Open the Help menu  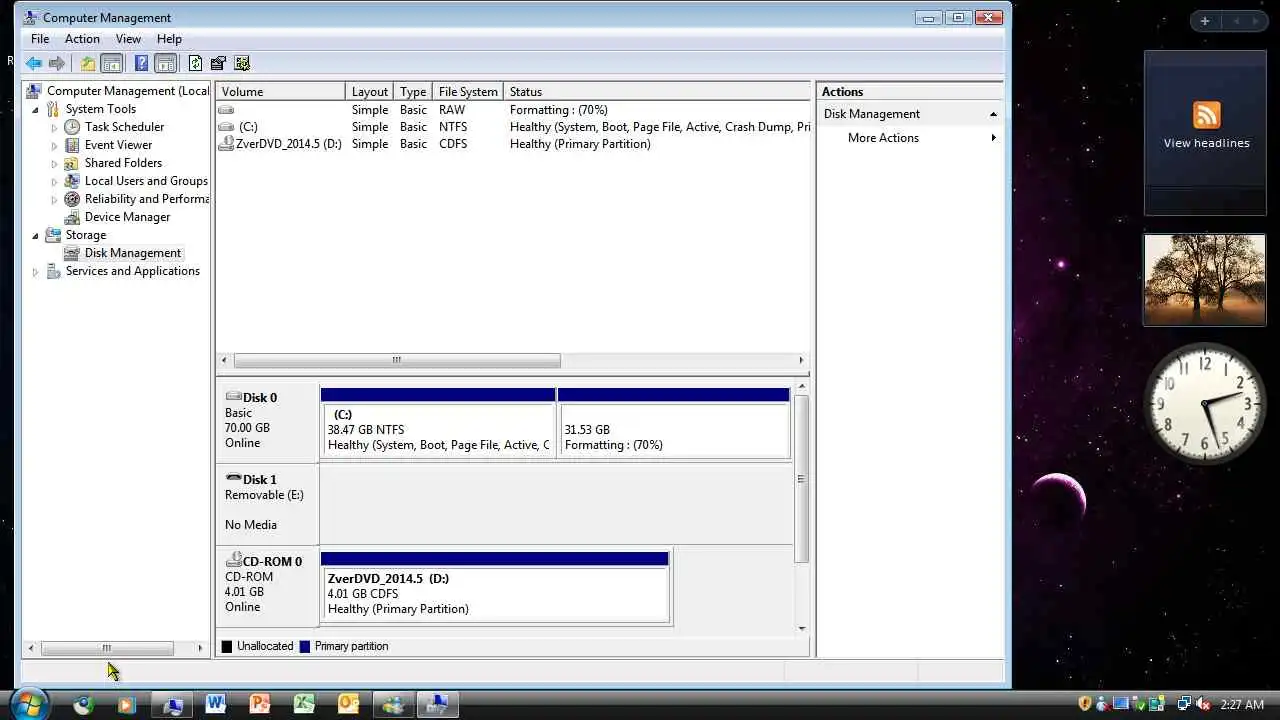pyautogui.click(x=169, y=39)
